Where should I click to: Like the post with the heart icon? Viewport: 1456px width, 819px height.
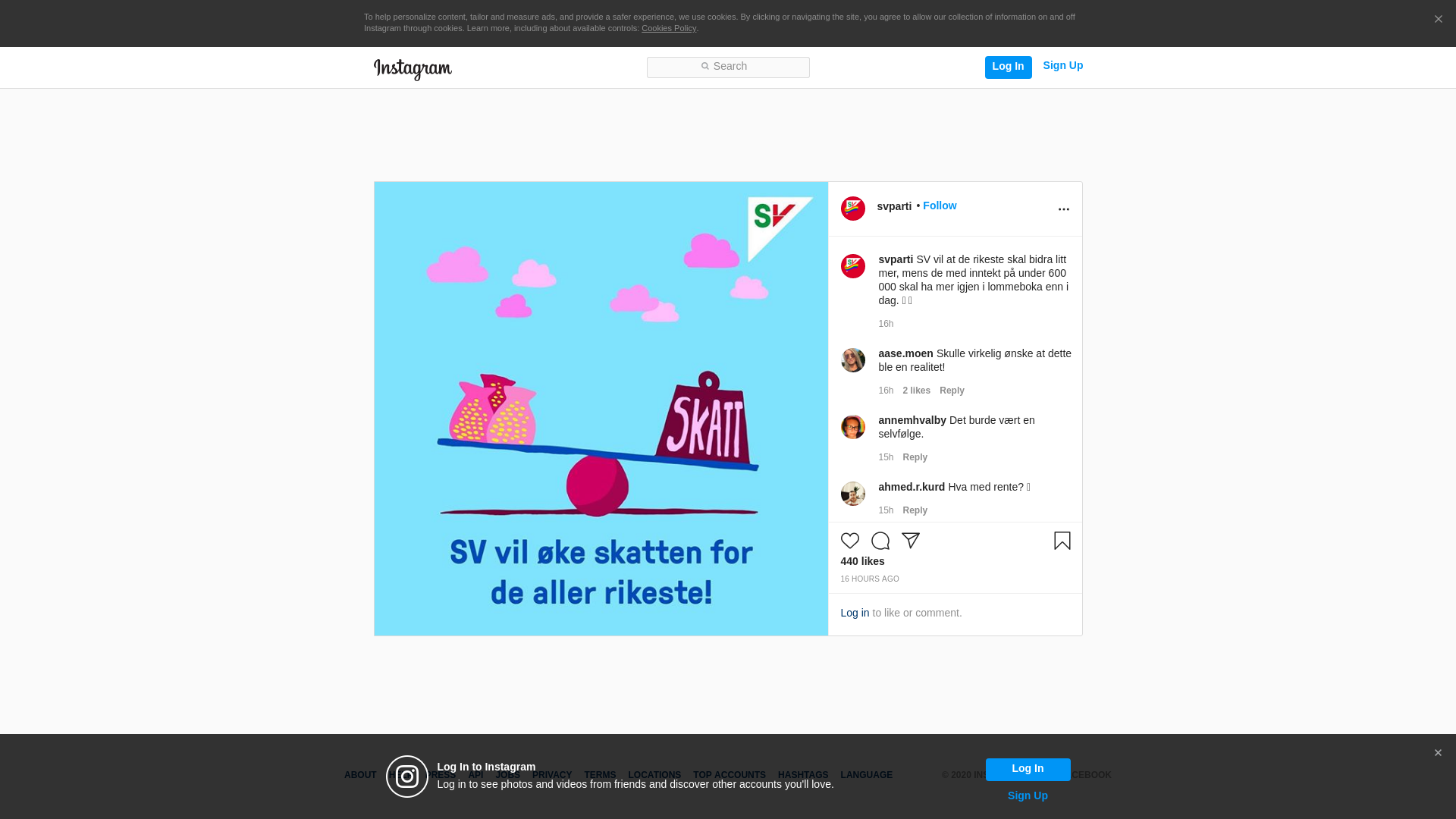point(849,541)
